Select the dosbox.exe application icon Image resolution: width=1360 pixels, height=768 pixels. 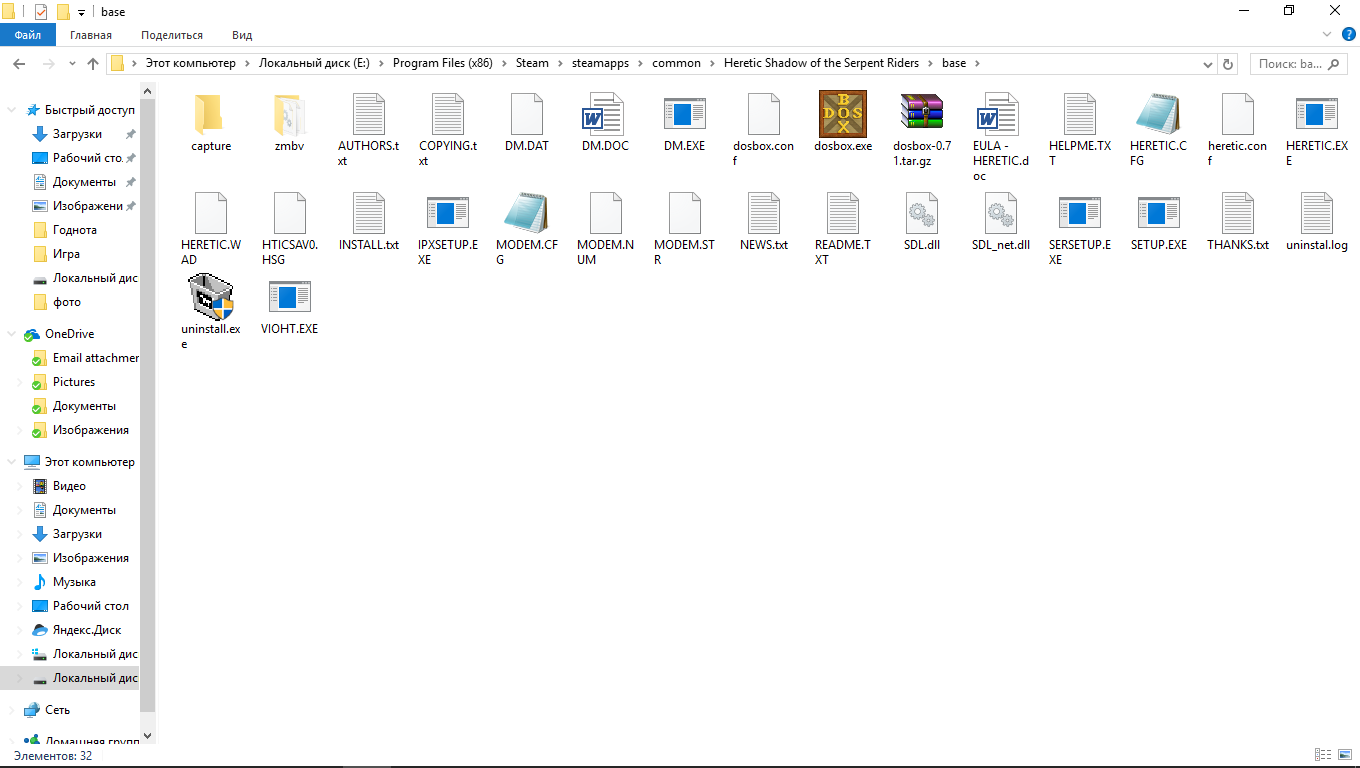click(x=842, y=114)
